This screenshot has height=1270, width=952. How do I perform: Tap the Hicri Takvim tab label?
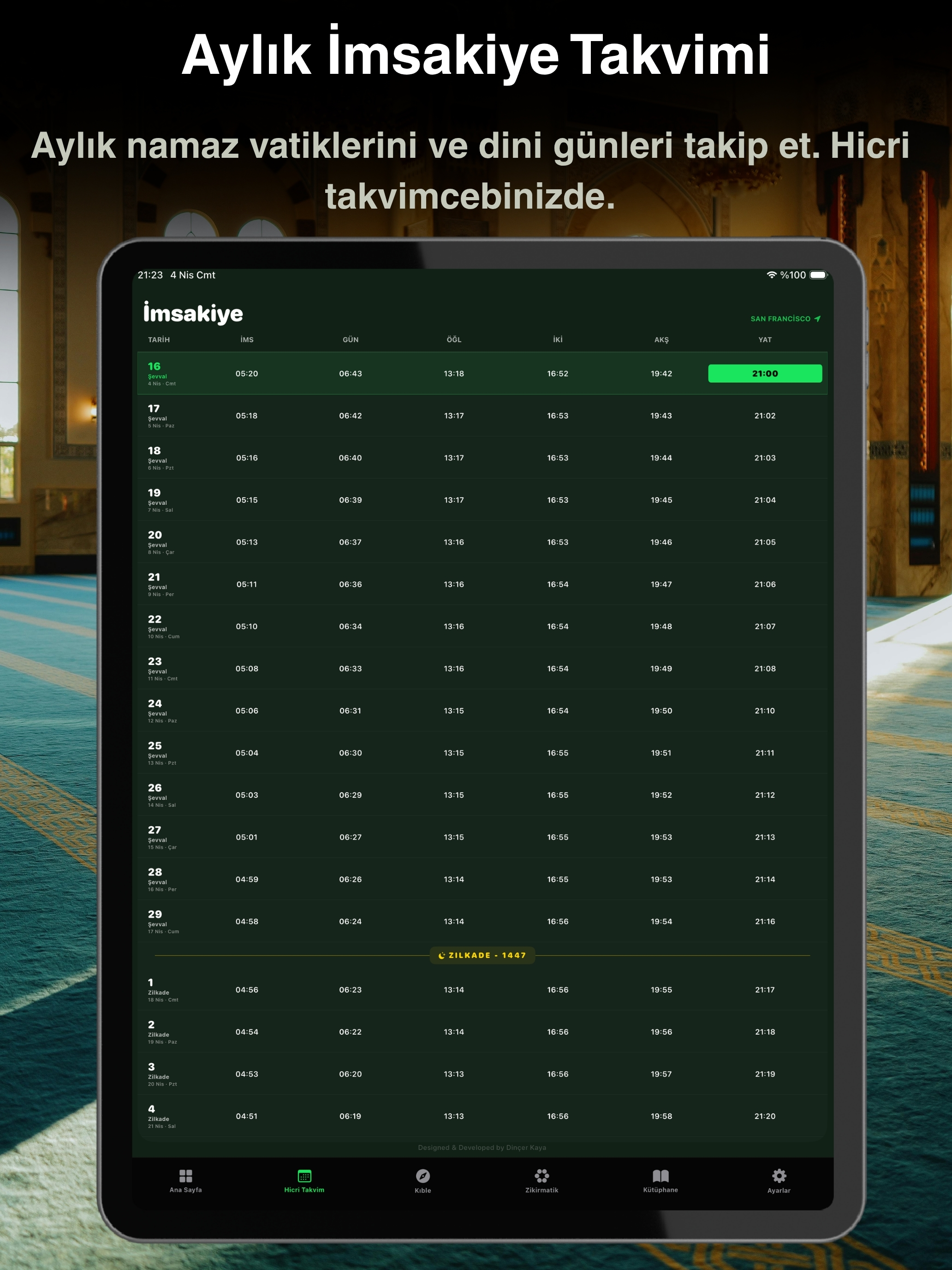click(304, 1190)
